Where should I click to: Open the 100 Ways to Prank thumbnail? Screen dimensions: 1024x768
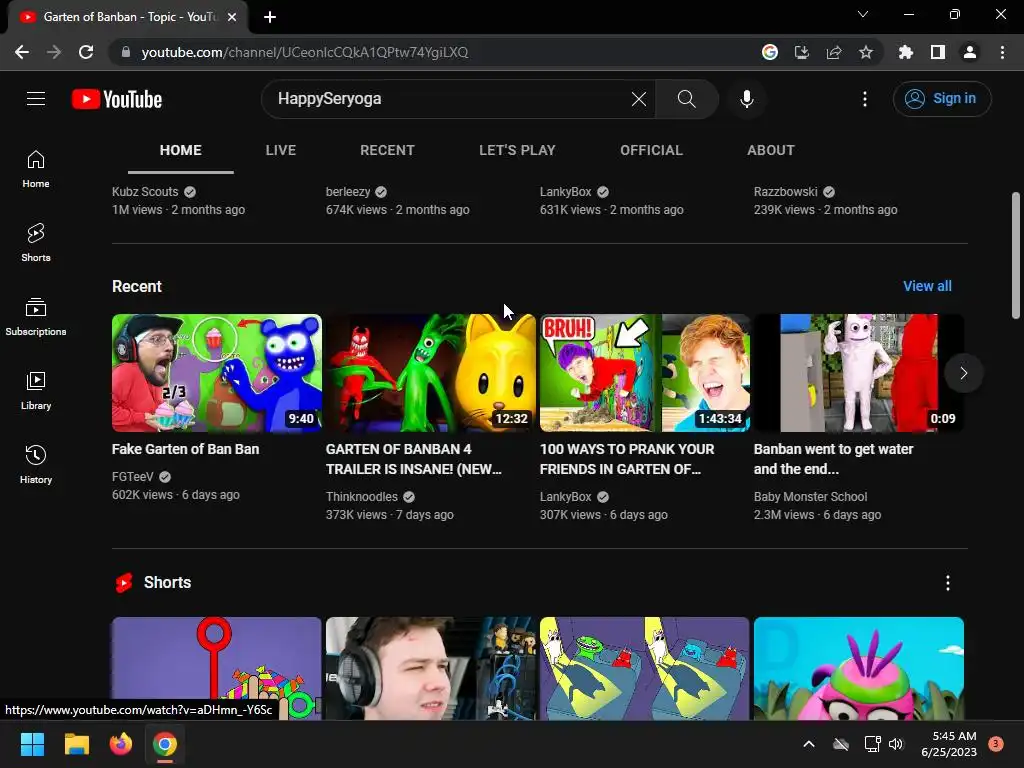pyautogui.click(x=645, y=373)
